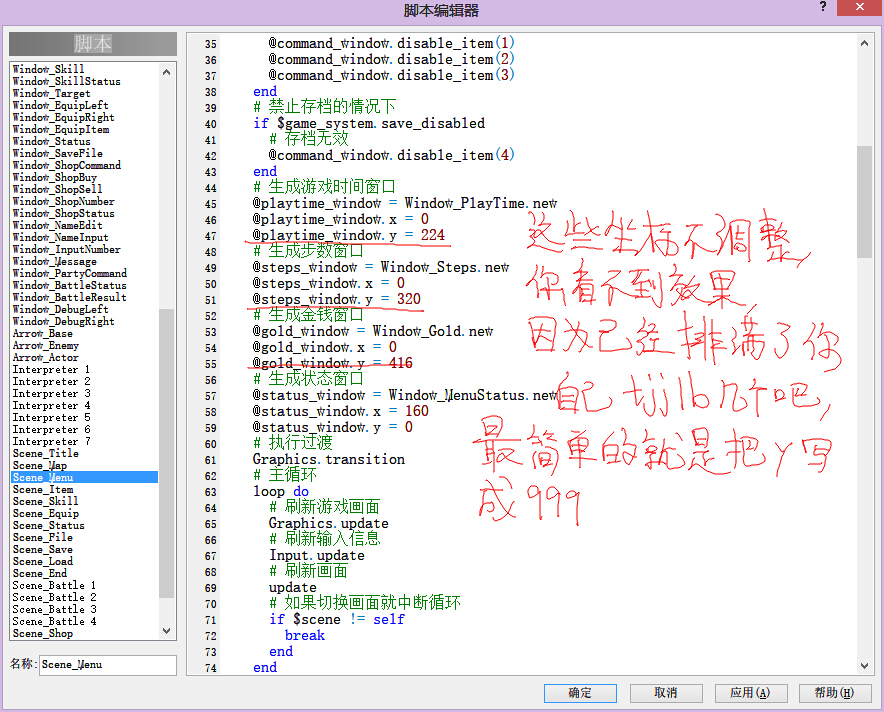Click the value 416 on line 55

[401, 363]
